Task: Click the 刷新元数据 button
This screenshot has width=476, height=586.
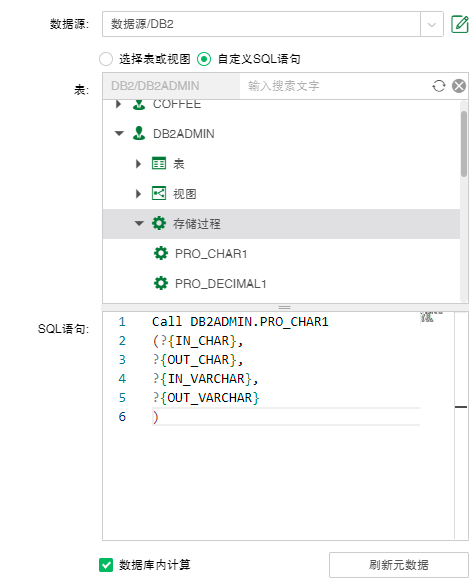Action: pos(399,565)
